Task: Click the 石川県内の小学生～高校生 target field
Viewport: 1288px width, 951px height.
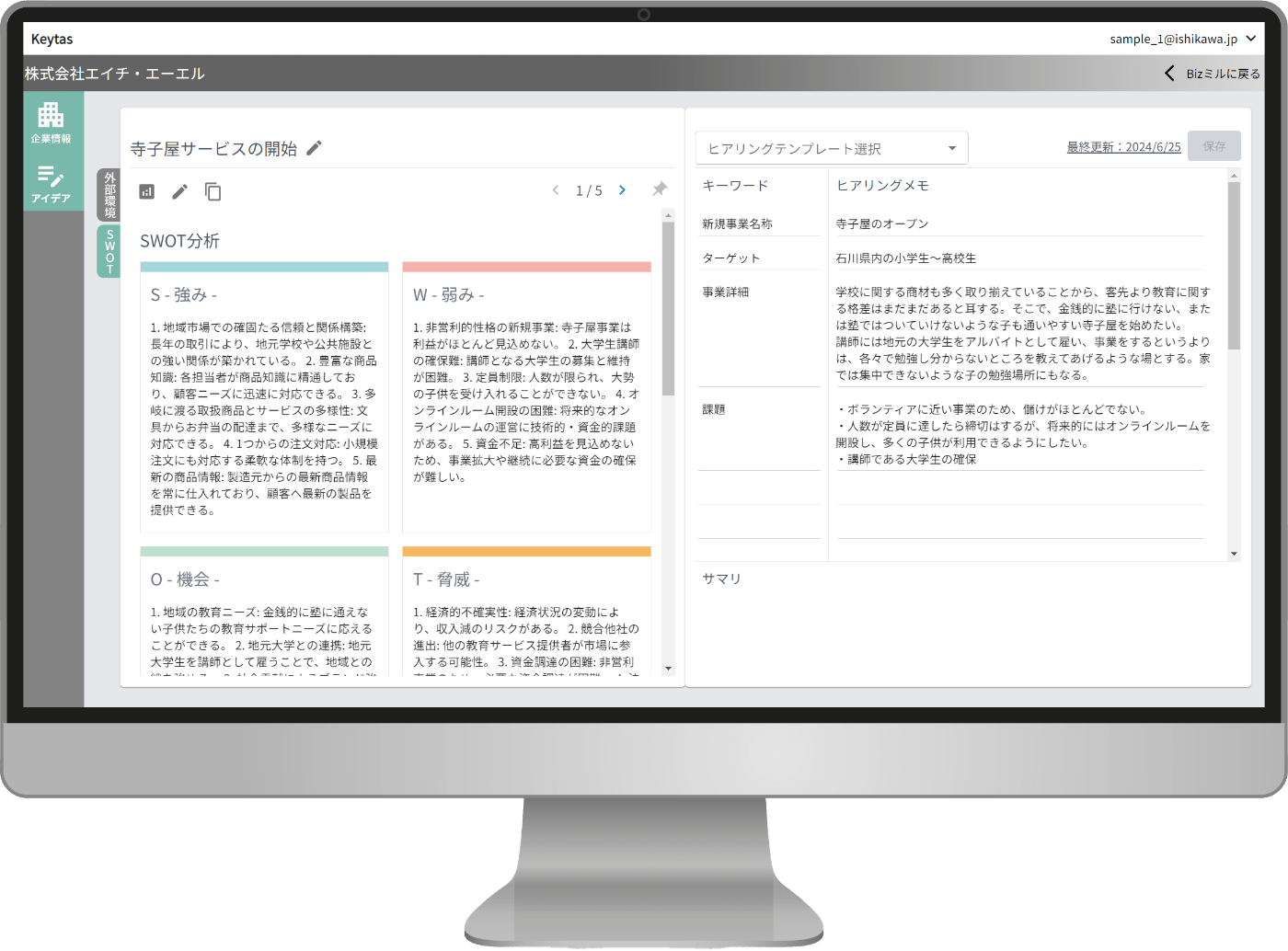Action: click(1019, 258)
